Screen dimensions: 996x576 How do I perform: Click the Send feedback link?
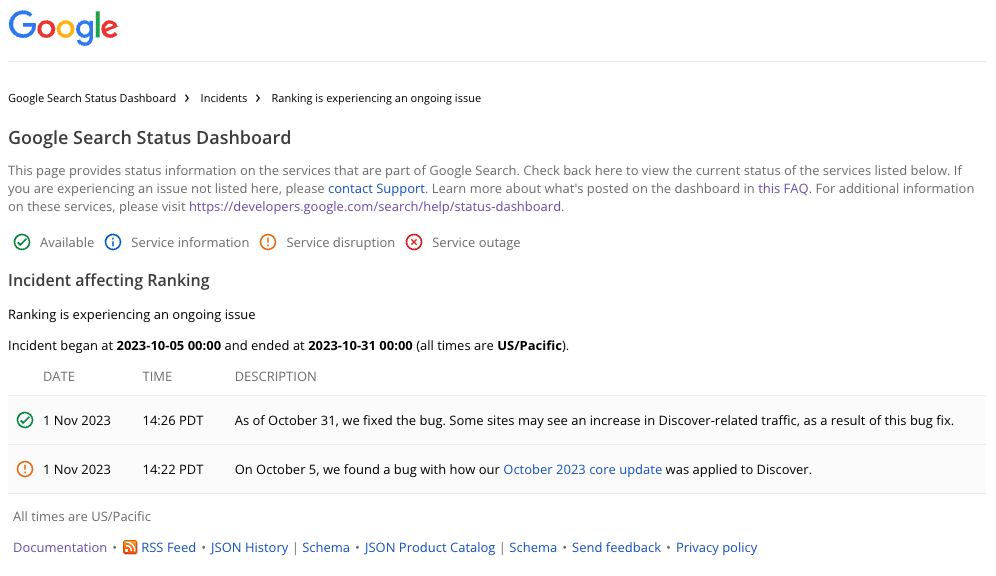(x=616, y=547)
